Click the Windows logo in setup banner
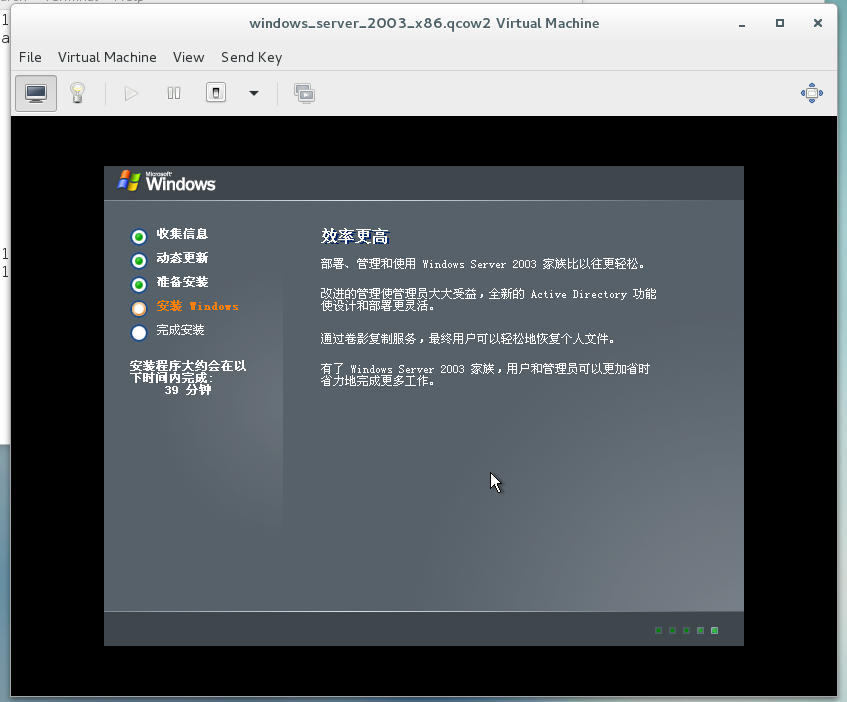This screenshot has width=847, height=702. tap(167, 181)
